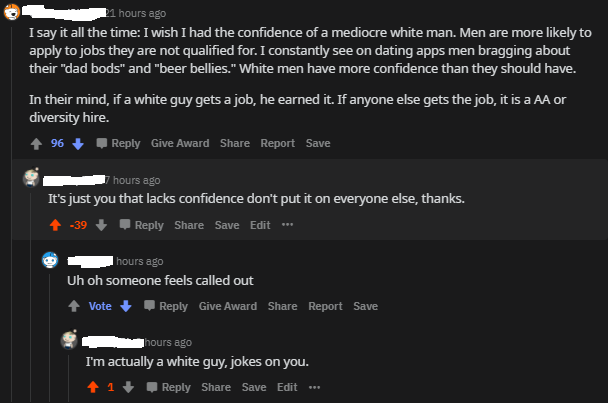This screenshot has width=609, height=404.
Task: Upvote the top comment with 96 points
Action: [37, 144]
